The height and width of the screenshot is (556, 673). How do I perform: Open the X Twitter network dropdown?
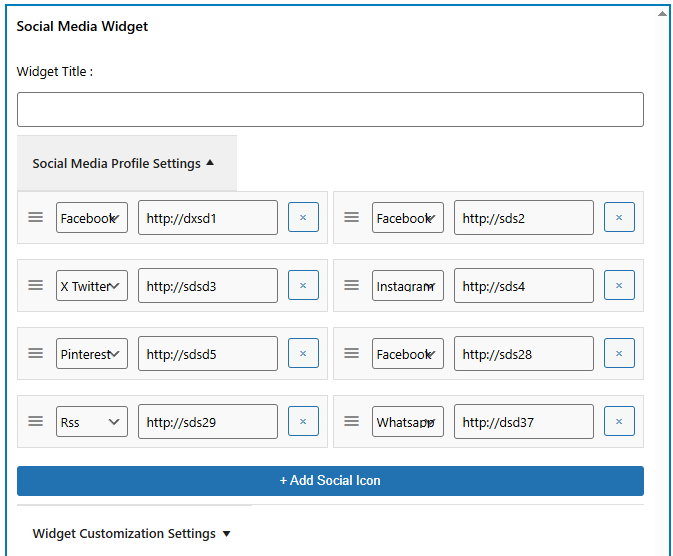pyautogui.click(x=92, y=286)
